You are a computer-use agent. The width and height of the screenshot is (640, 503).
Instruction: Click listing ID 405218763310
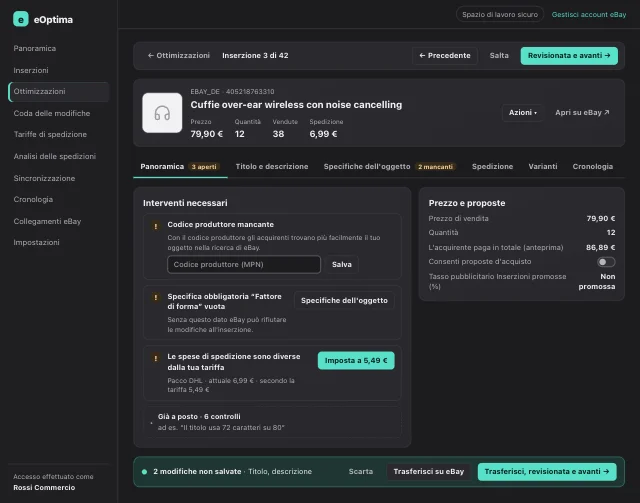(250, 91)
